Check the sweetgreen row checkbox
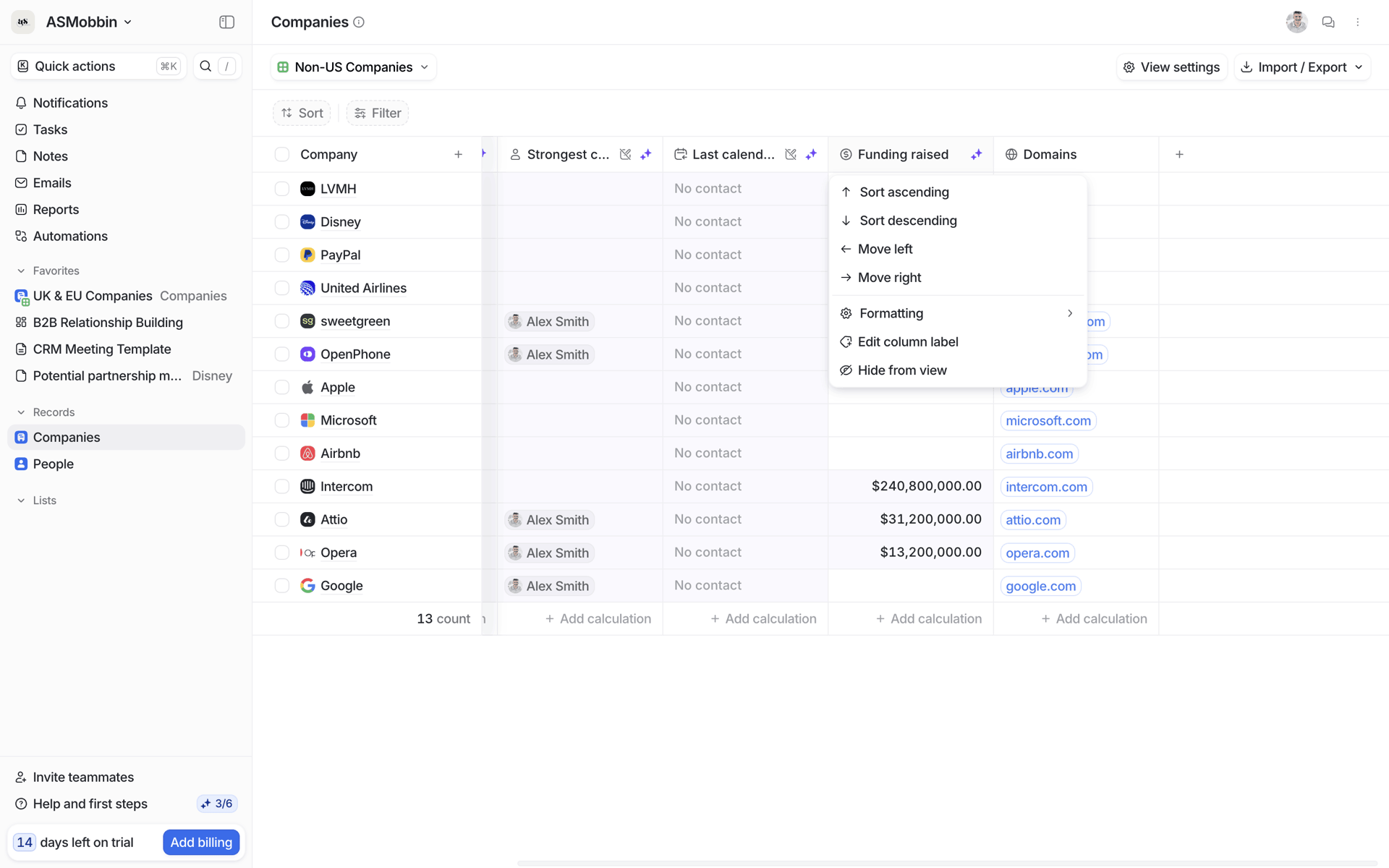1389x868 pixels. [282, 321]
